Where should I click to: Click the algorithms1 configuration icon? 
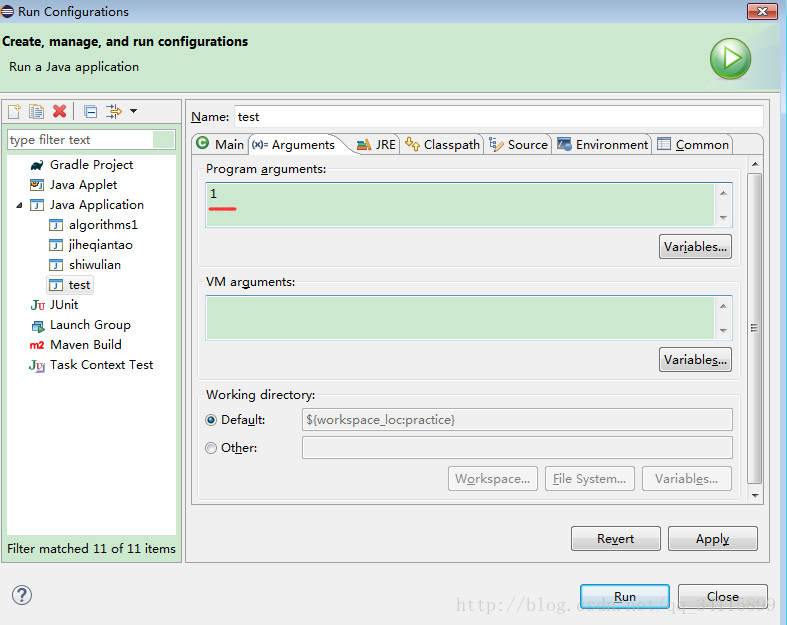pyautogui.click(x=56, y=225)
